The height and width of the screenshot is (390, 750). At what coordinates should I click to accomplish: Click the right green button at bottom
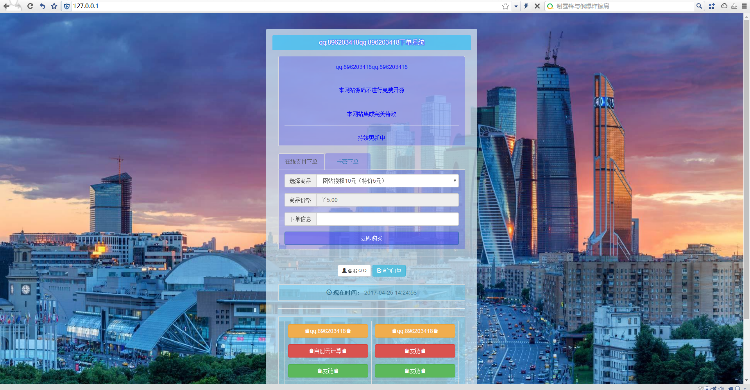click(x=415, y=371)
